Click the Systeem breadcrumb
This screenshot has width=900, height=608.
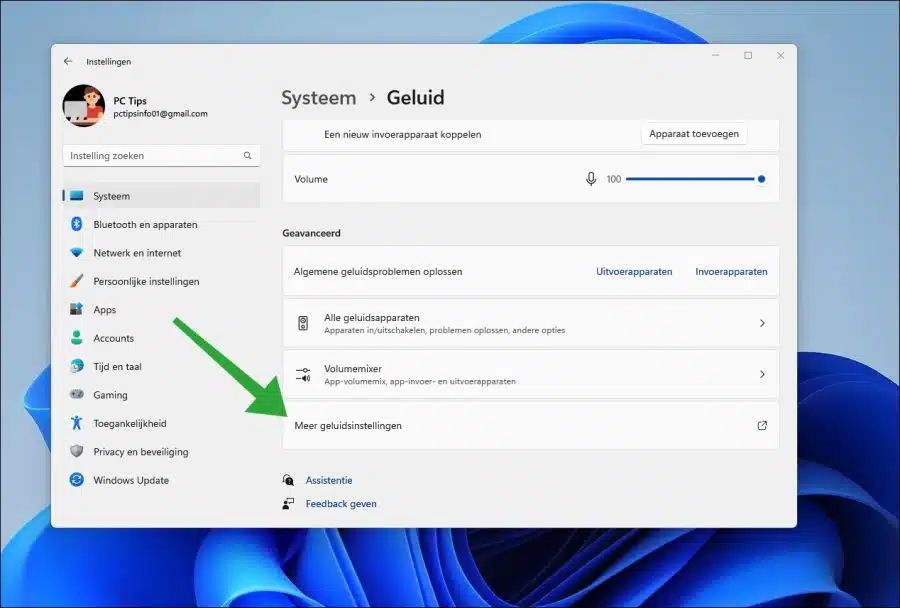[x=319, y=98]
